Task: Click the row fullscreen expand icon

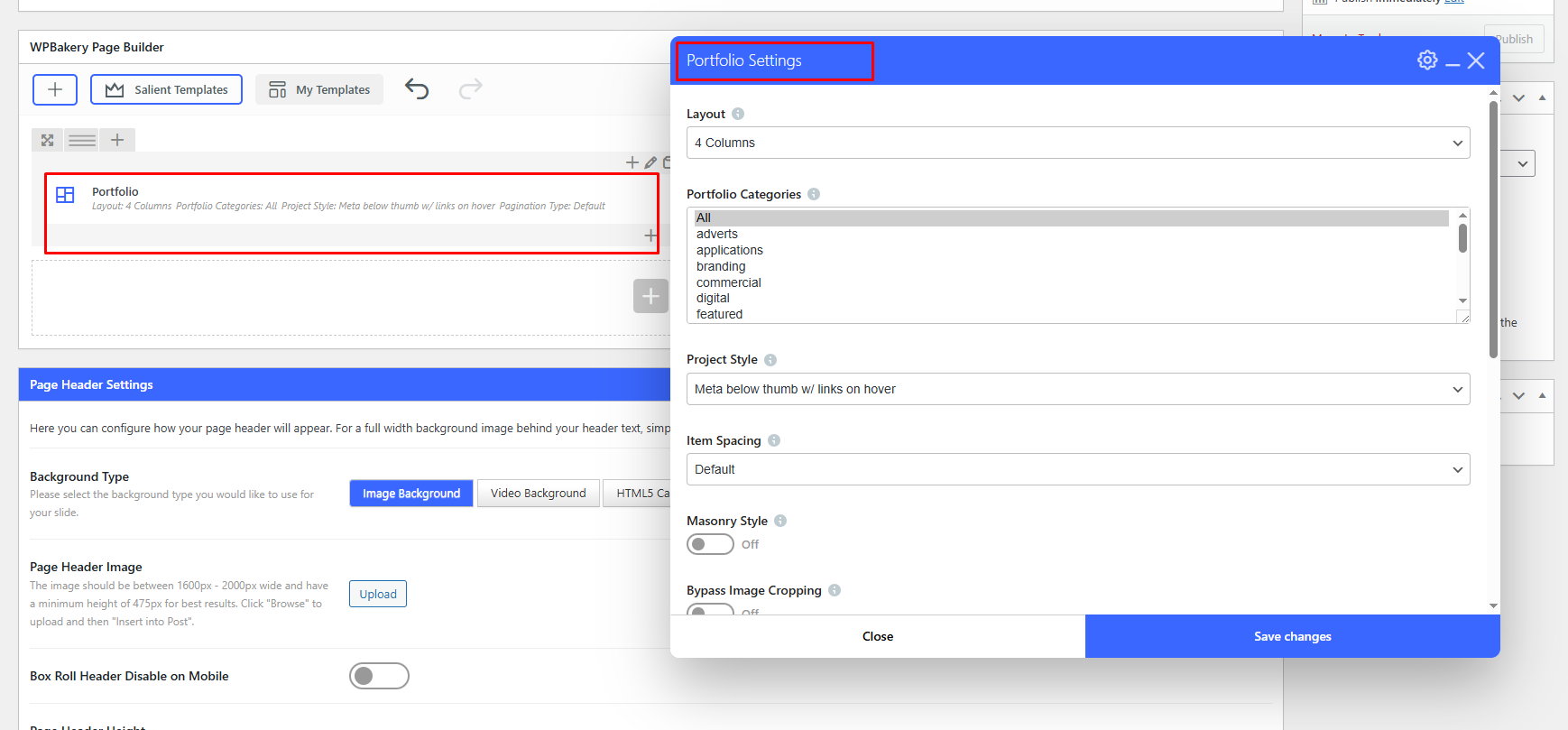Action: click(48, 140)
